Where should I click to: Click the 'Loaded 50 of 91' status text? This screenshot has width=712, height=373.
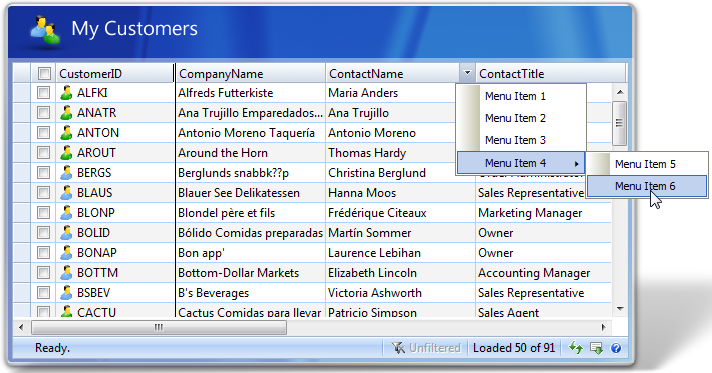(x=514, y=348)
